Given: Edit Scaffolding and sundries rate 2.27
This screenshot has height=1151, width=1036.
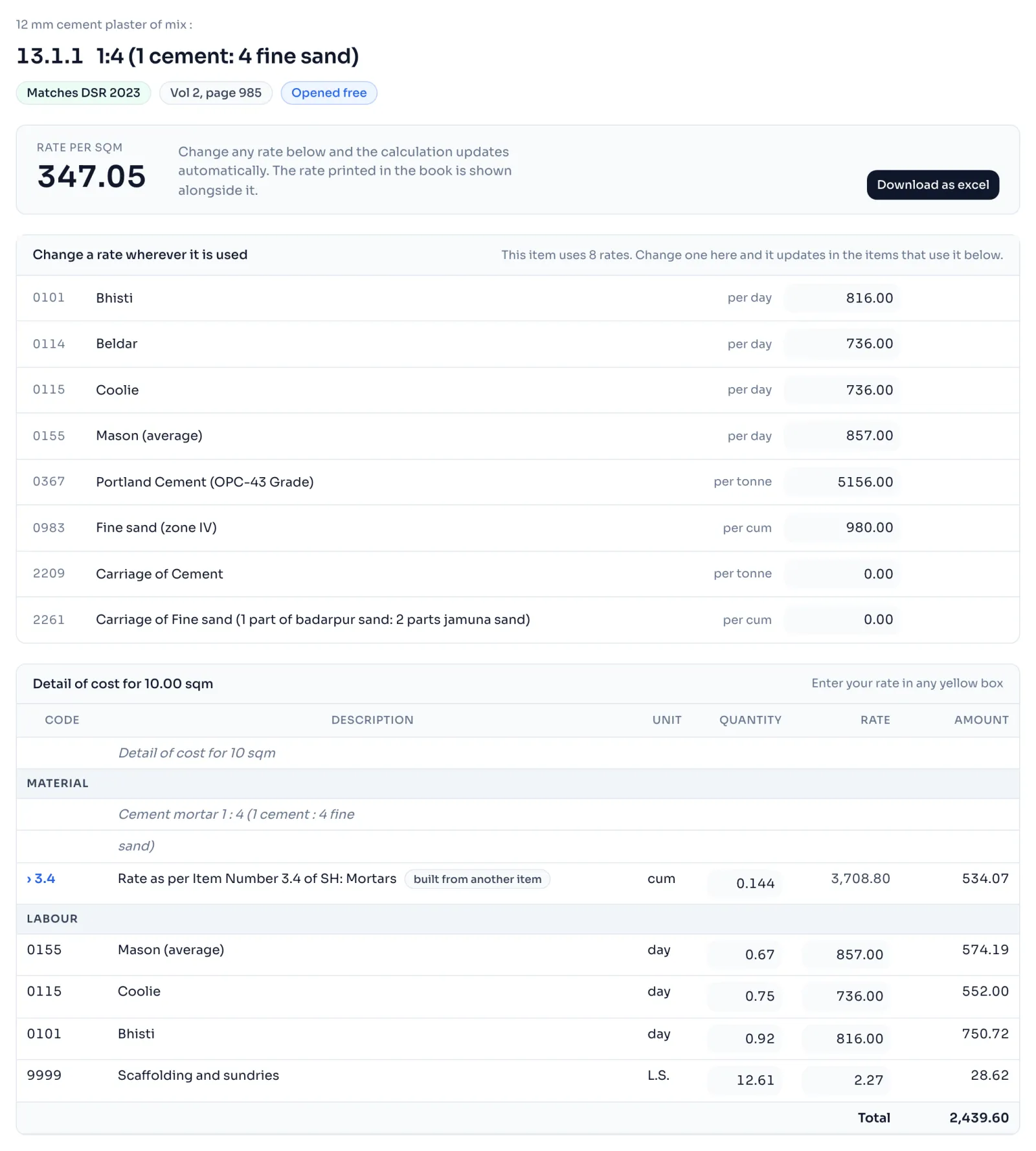Looking at the screenshot, I should point(846,1080).
